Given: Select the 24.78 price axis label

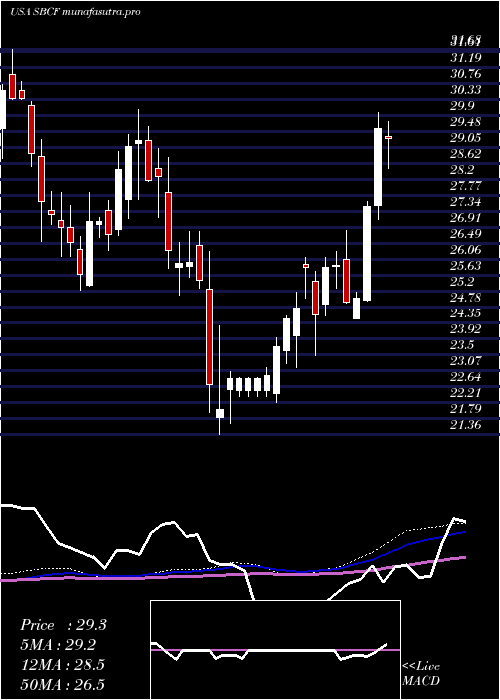Looking at the screenshot, I should tap(466, 298).
